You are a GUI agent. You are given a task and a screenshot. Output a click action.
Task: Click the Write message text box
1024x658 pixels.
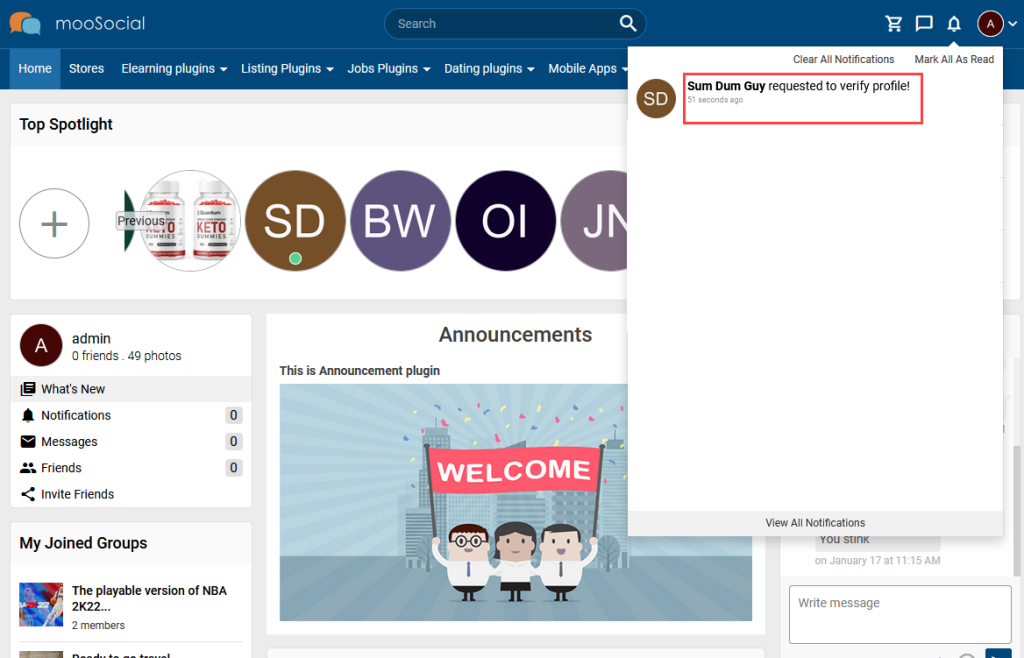pos(900,614)
